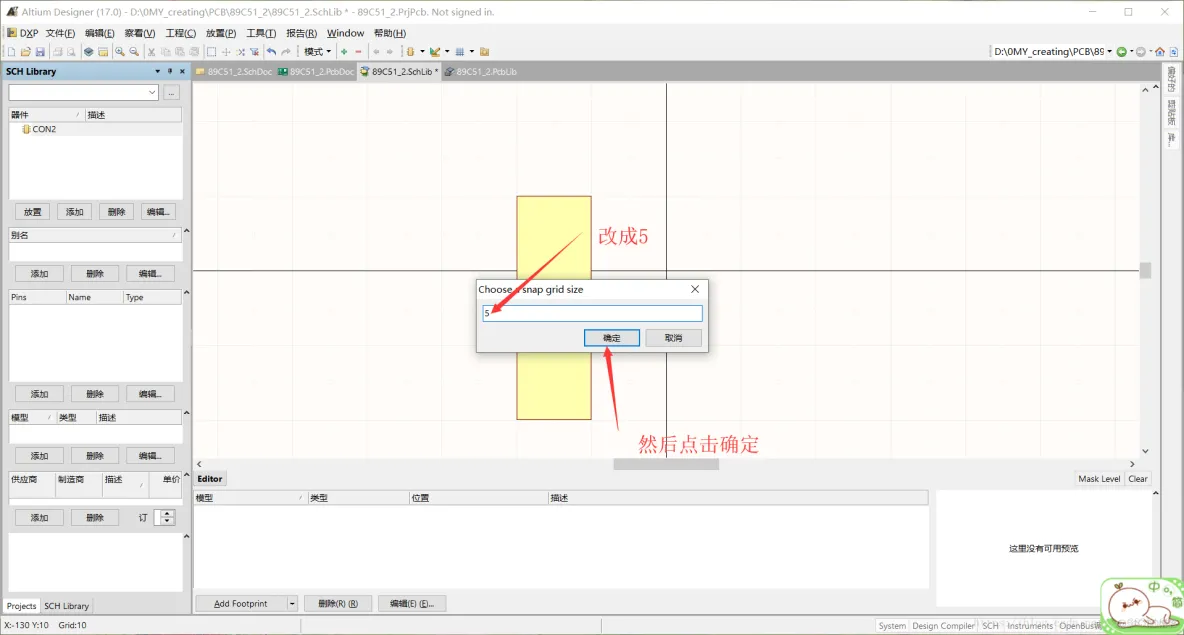Screen dimensions: 1184x635
Task: Switch to the 89C51_2.PcbLib tab
Action: tap(481, 72)
